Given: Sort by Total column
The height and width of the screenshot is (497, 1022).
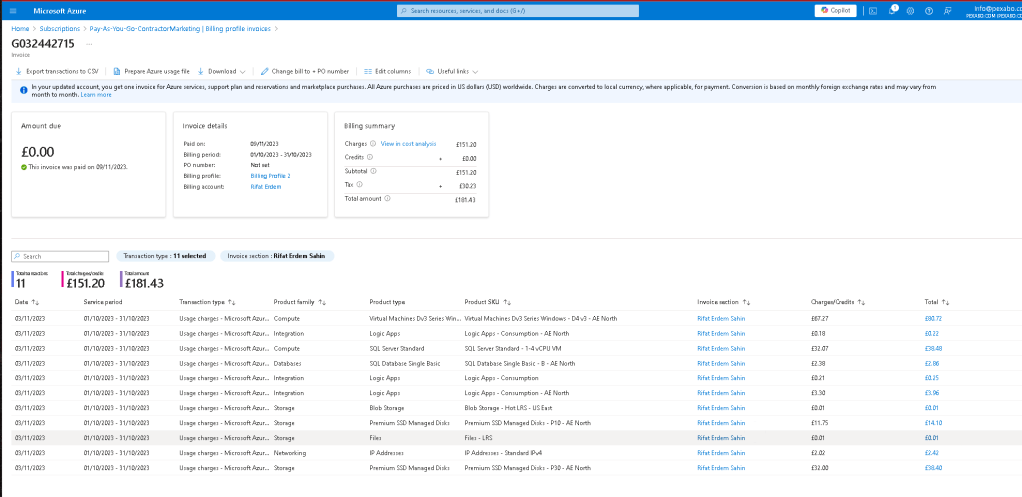Looking at the screenshot, I should (937, 302).
